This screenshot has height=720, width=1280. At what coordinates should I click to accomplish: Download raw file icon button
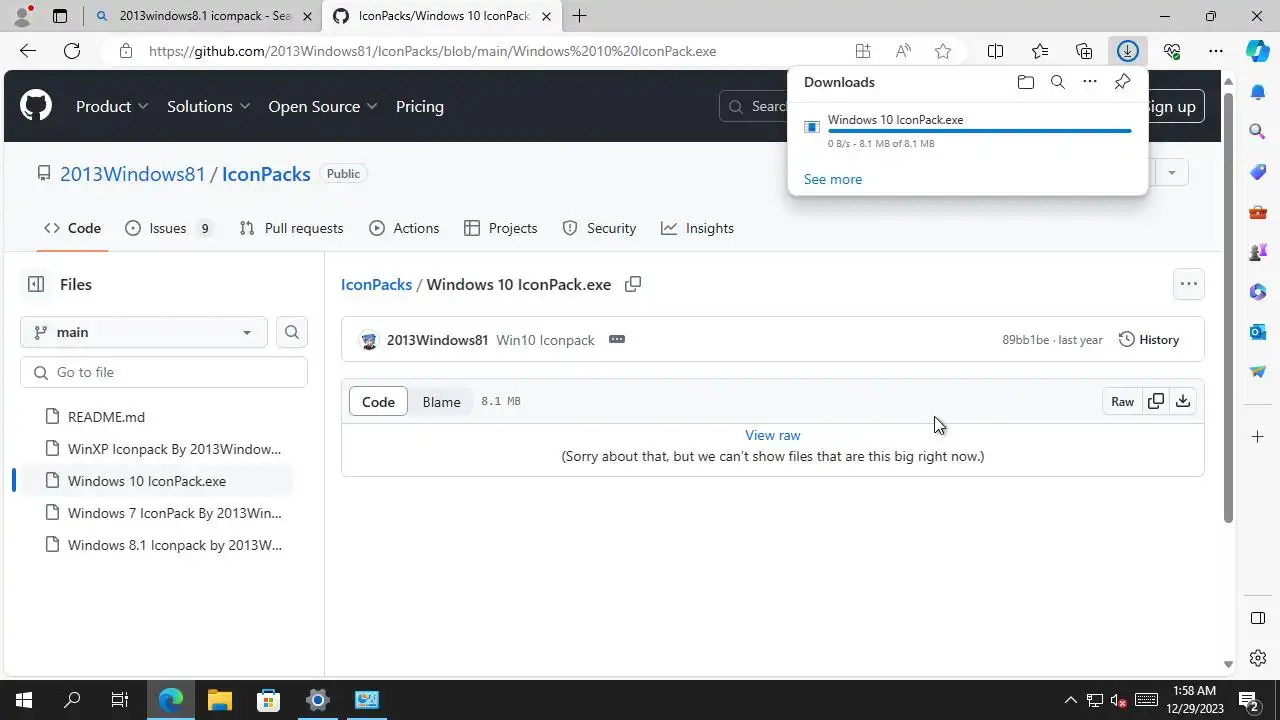(1183, 401)
